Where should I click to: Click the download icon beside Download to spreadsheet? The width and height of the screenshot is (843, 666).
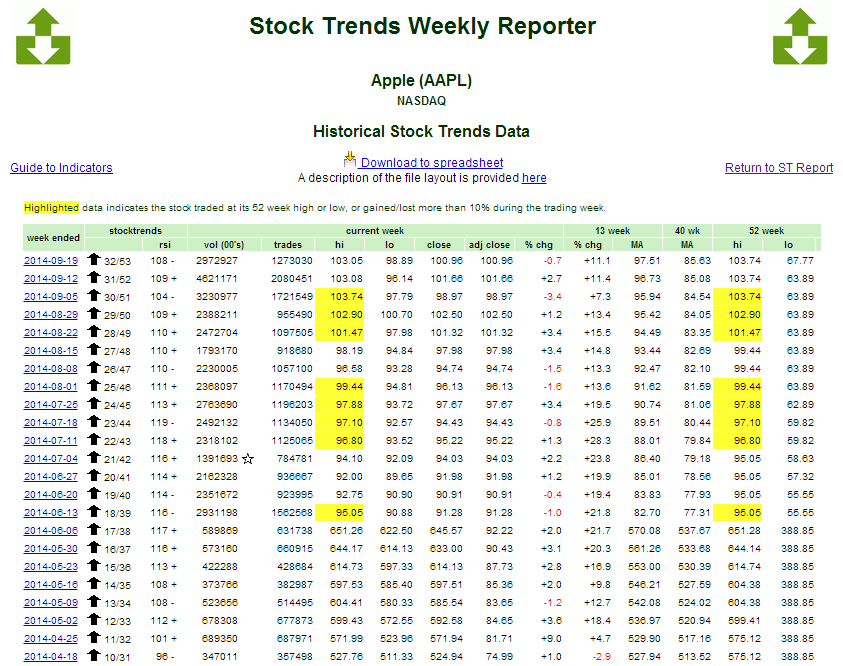pos(349,160)
